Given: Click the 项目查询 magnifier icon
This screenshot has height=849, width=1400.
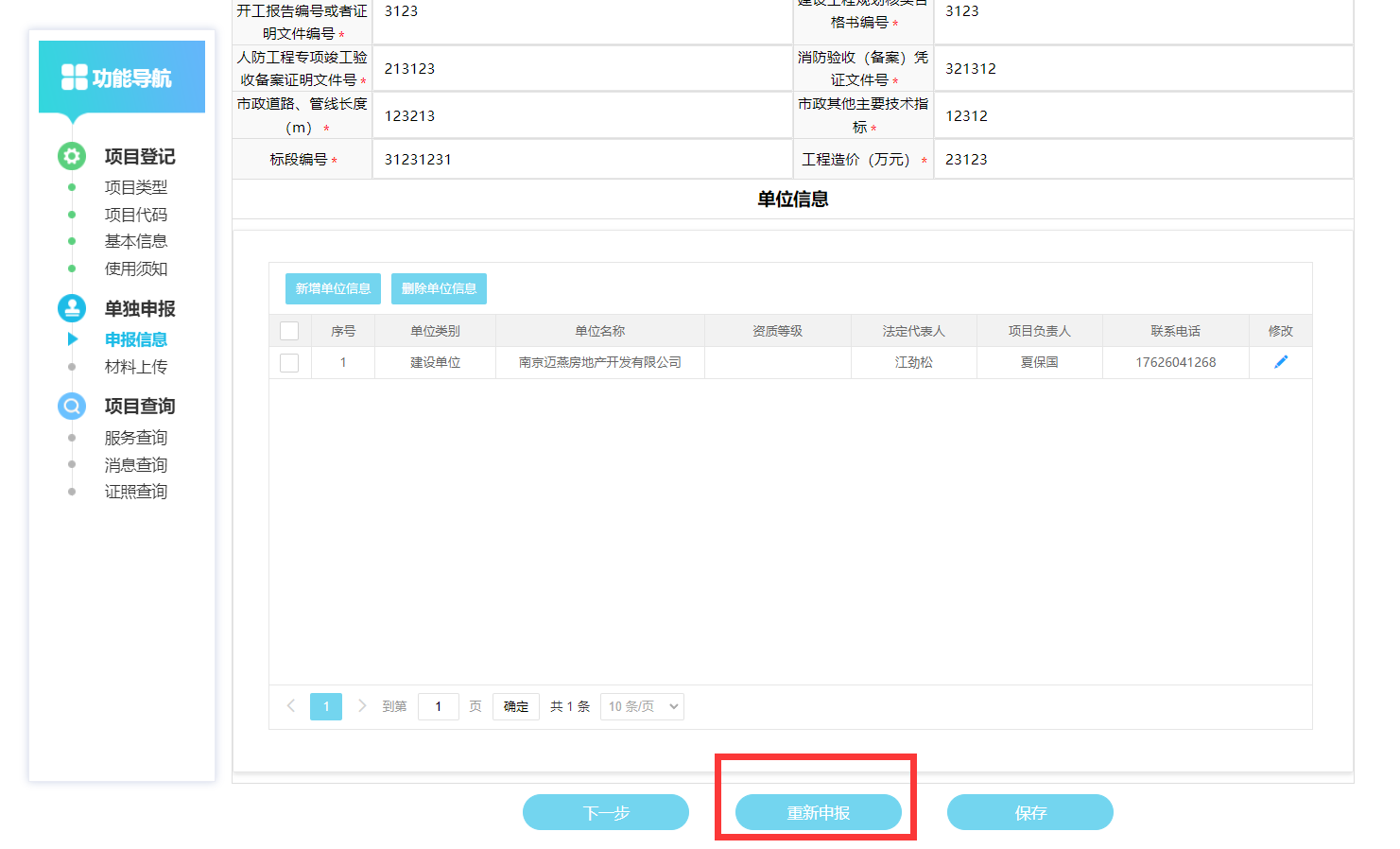Looking at the screenshot, I should click(72, 406).
